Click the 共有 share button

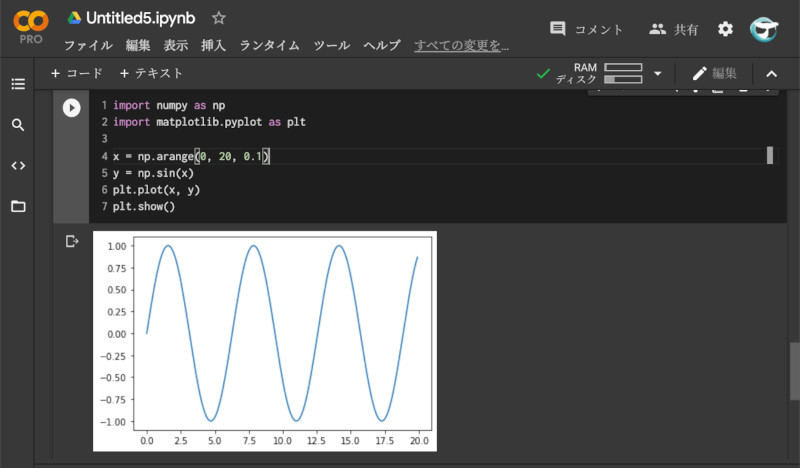click(x=673, y=29)
